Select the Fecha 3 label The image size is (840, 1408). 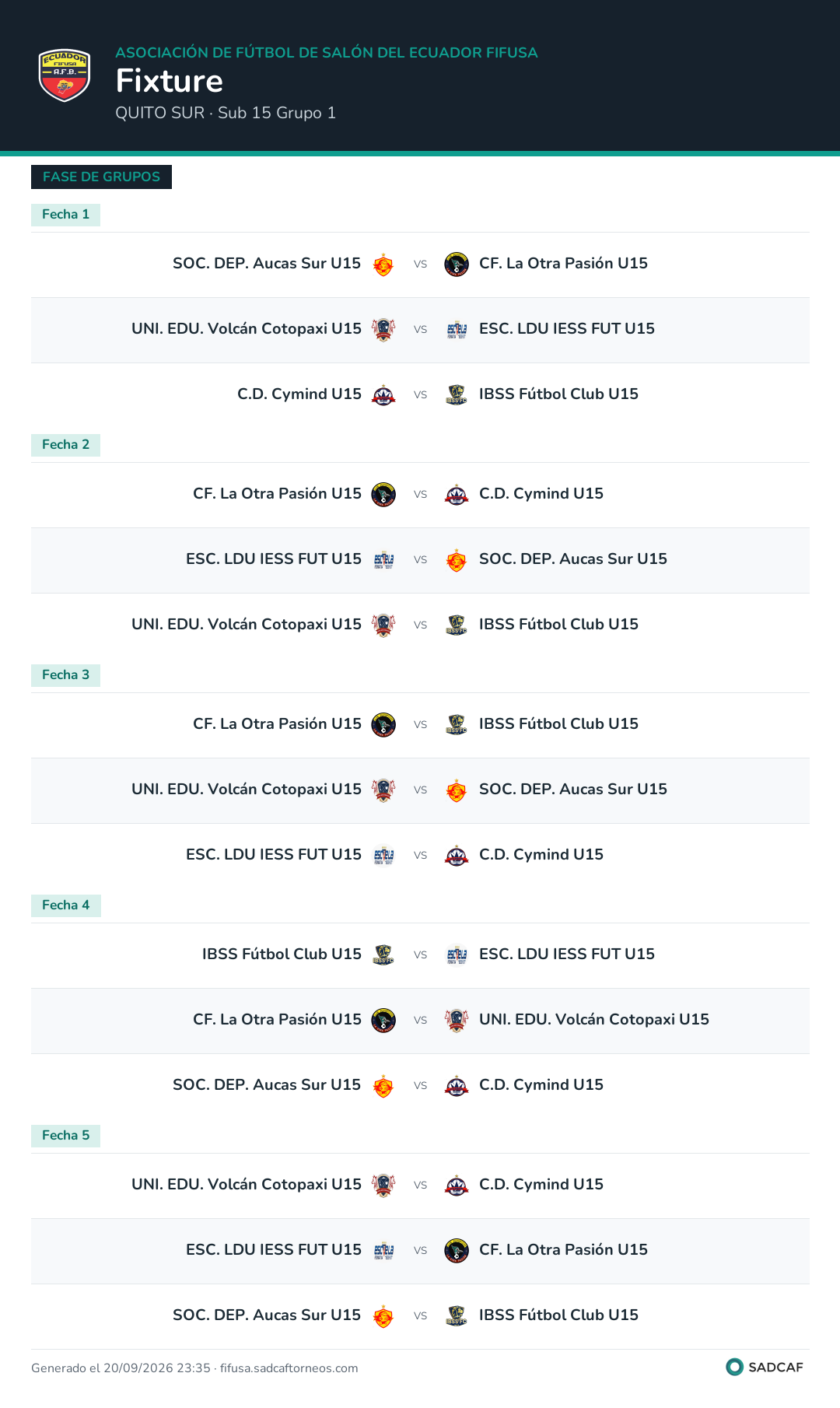pos(65,675)
